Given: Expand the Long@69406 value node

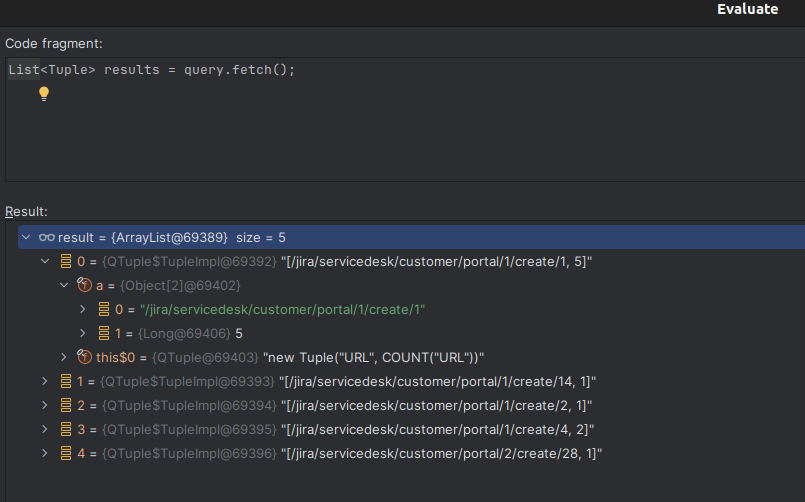Looking at the screenshot, I should 83,333.
